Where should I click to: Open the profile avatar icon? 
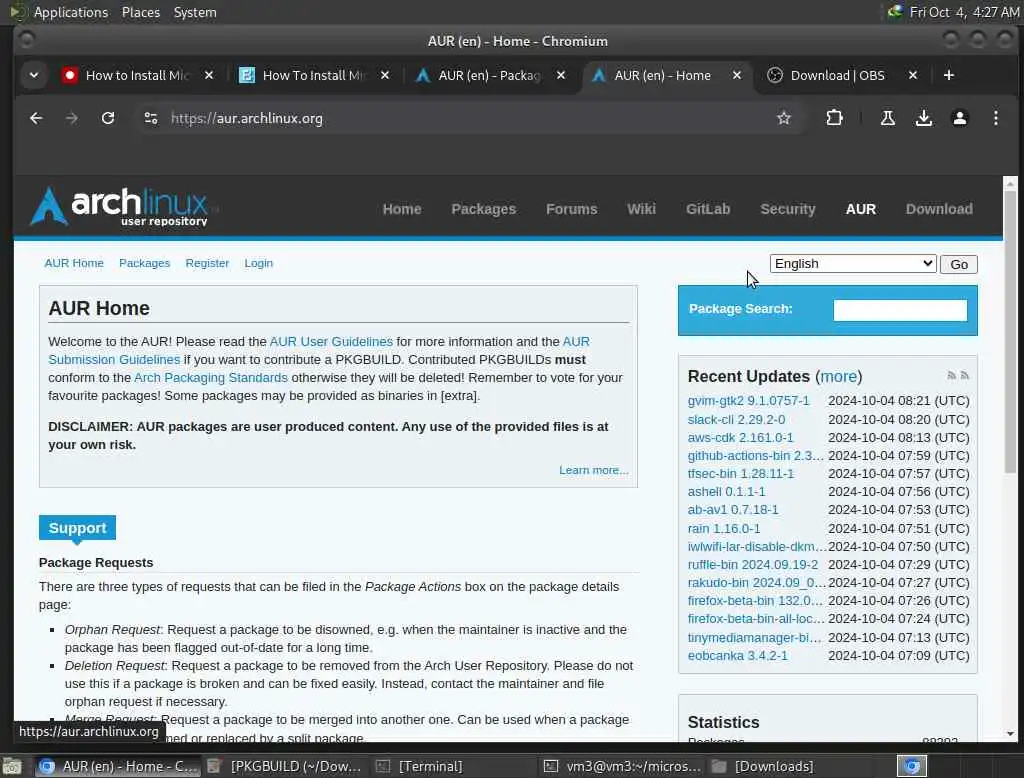tap(959, 118)
